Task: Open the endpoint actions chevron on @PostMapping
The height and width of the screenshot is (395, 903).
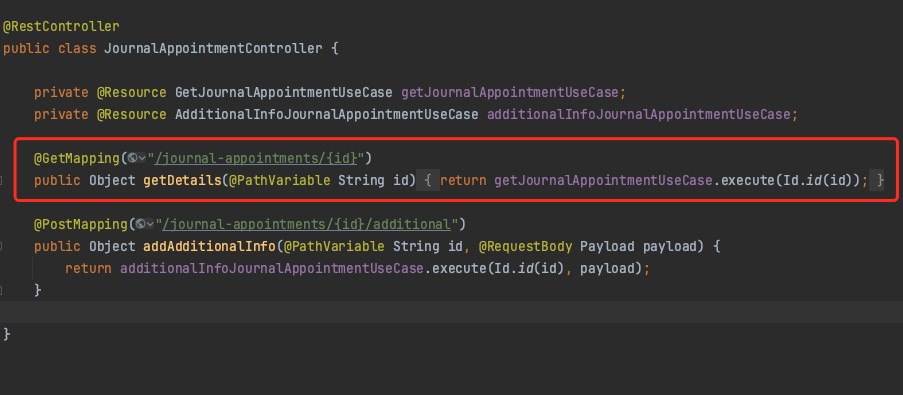Action: click(x=150, y=224)
